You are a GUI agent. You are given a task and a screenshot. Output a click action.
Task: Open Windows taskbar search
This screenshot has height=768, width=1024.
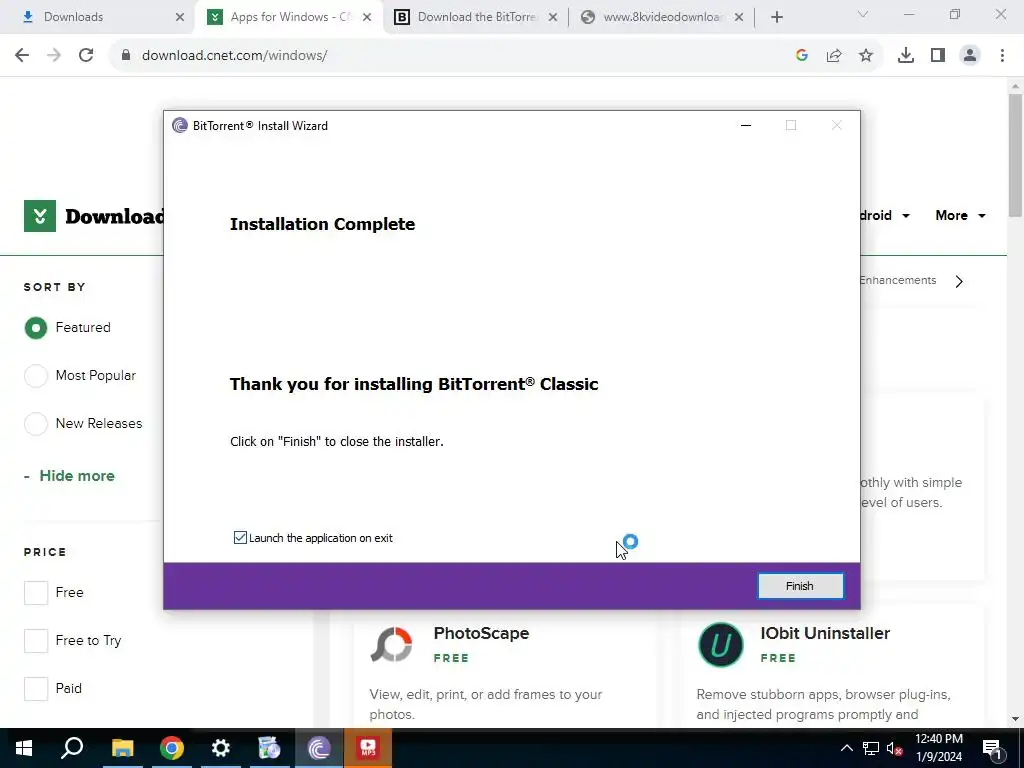pos(72,748)
